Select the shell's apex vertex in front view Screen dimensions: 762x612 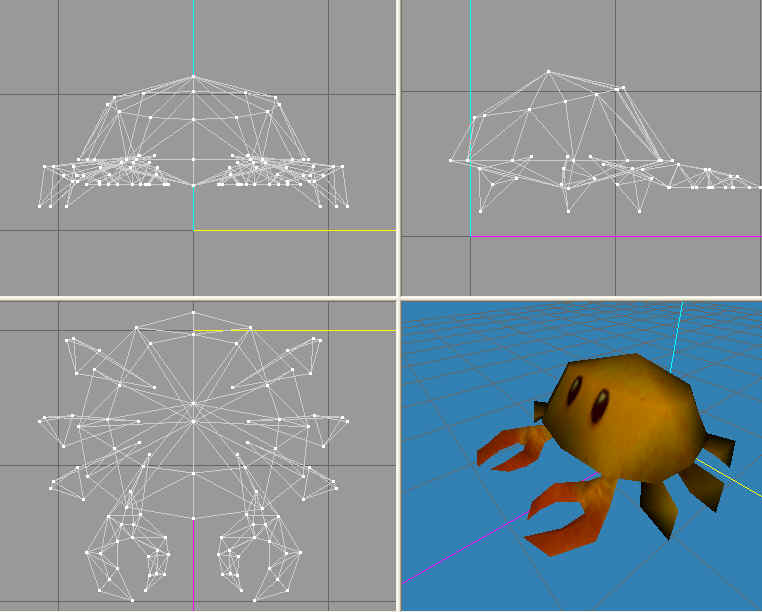click(x=193, y=76)
